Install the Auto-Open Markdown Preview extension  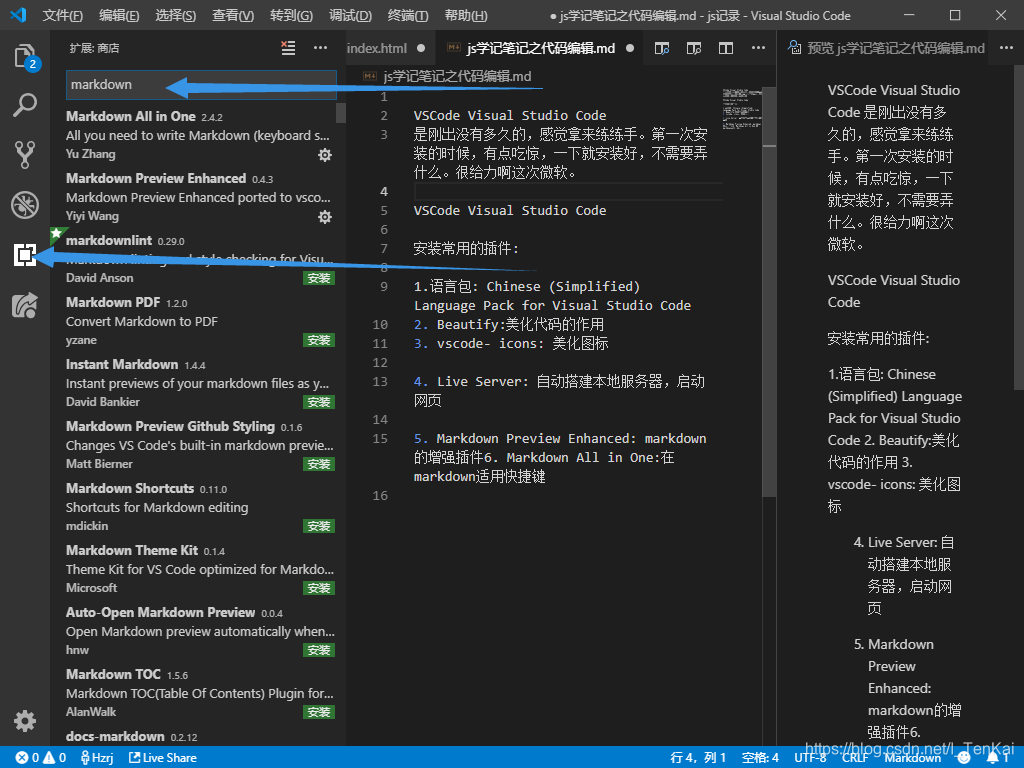click(319, 650)
